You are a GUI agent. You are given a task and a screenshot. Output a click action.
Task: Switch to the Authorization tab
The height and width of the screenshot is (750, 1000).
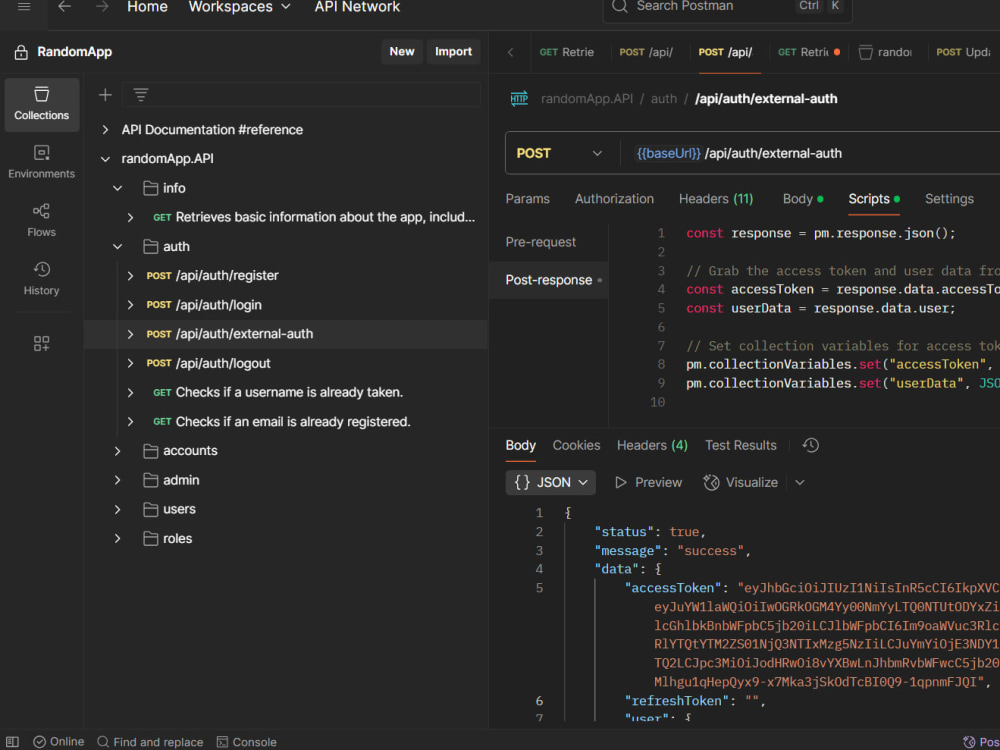pyautogui.click(x=614, y=199)
